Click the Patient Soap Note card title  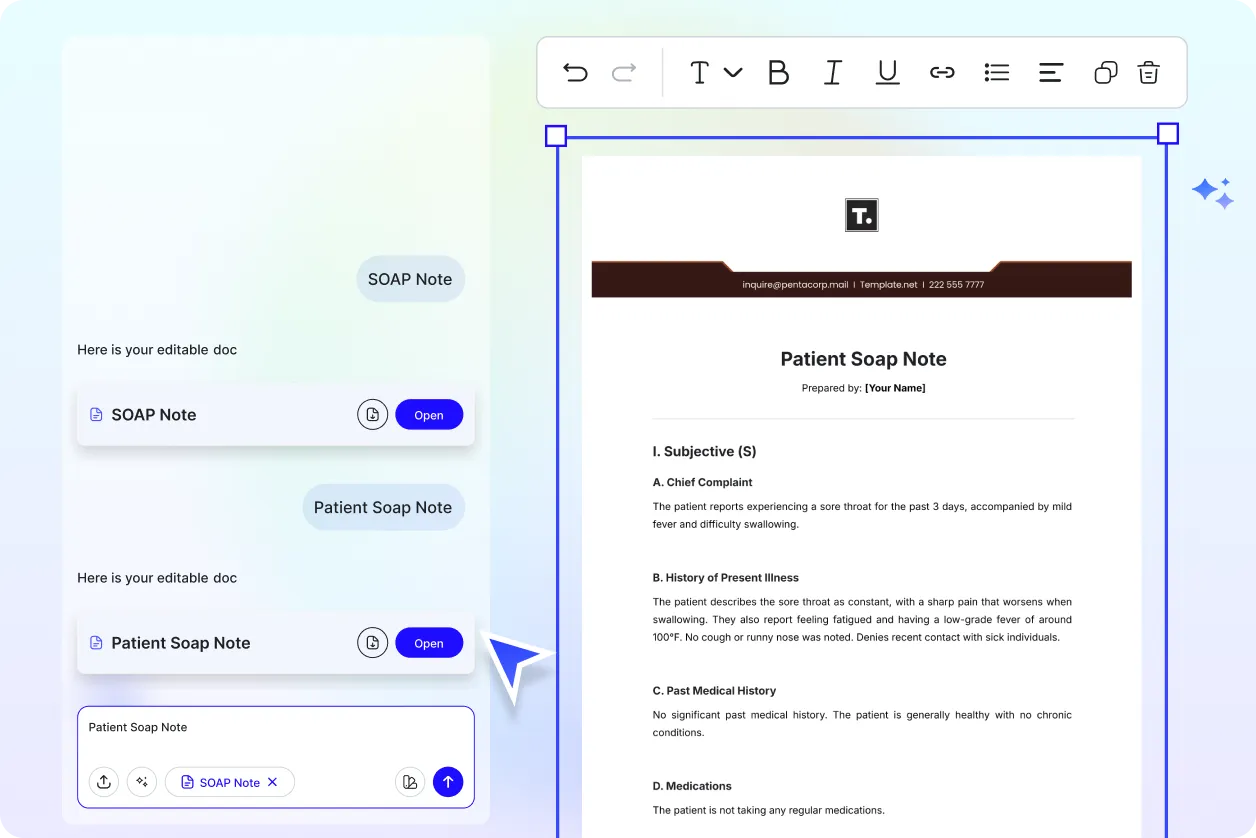(181, 643)
